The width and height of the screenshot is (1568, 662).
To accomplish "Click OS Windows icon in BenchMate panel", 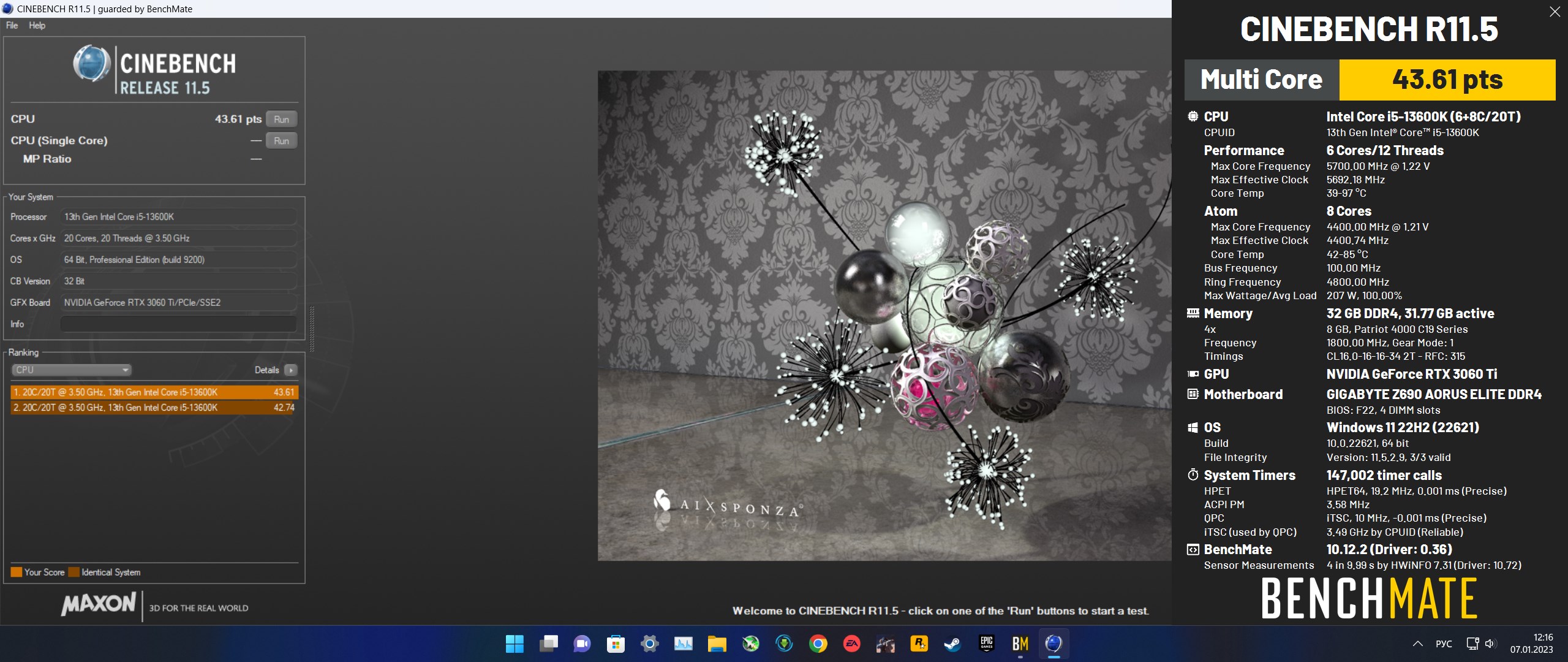I will (1193, 427).
